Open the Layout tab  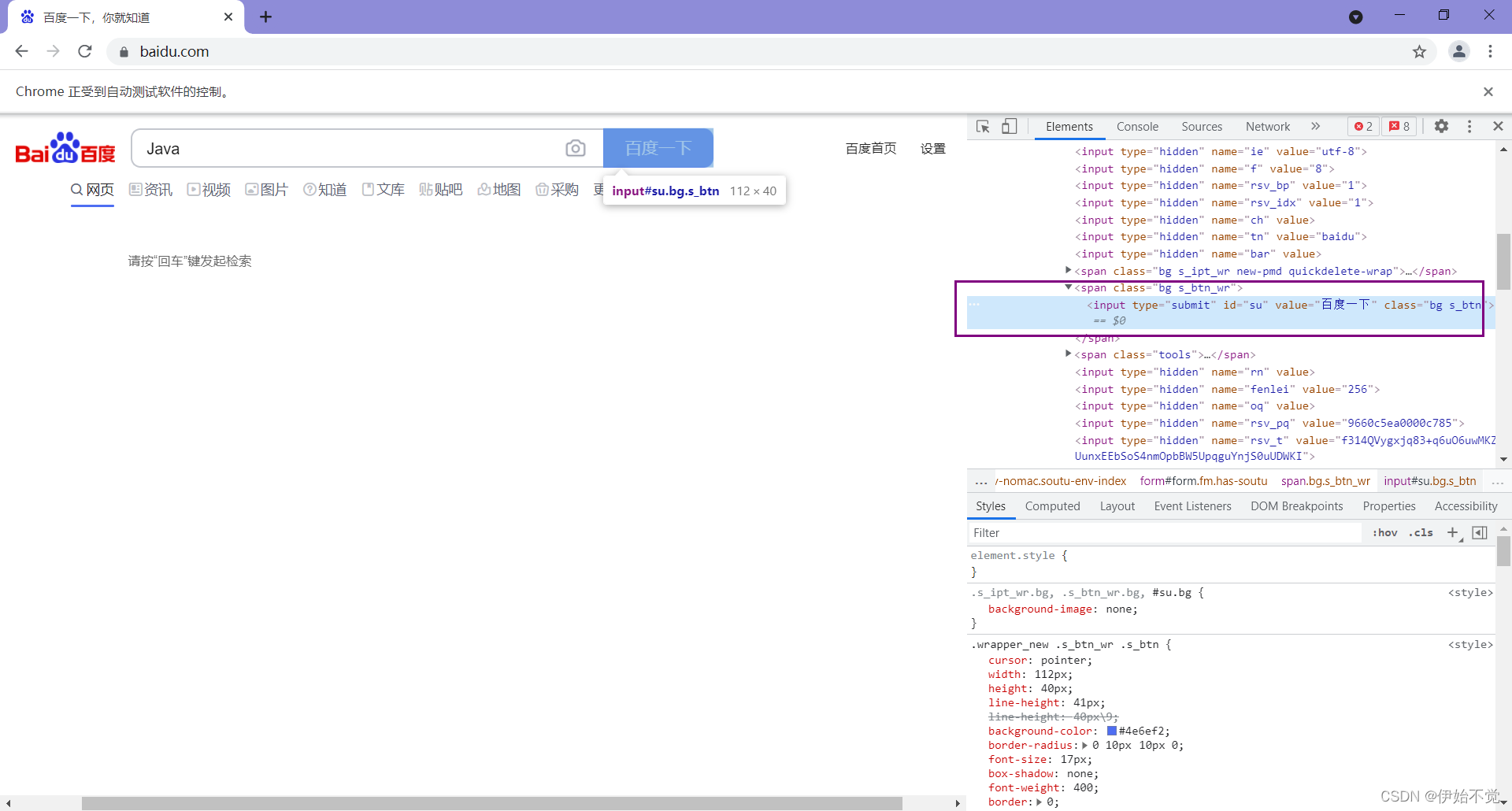coord(1117,506)
